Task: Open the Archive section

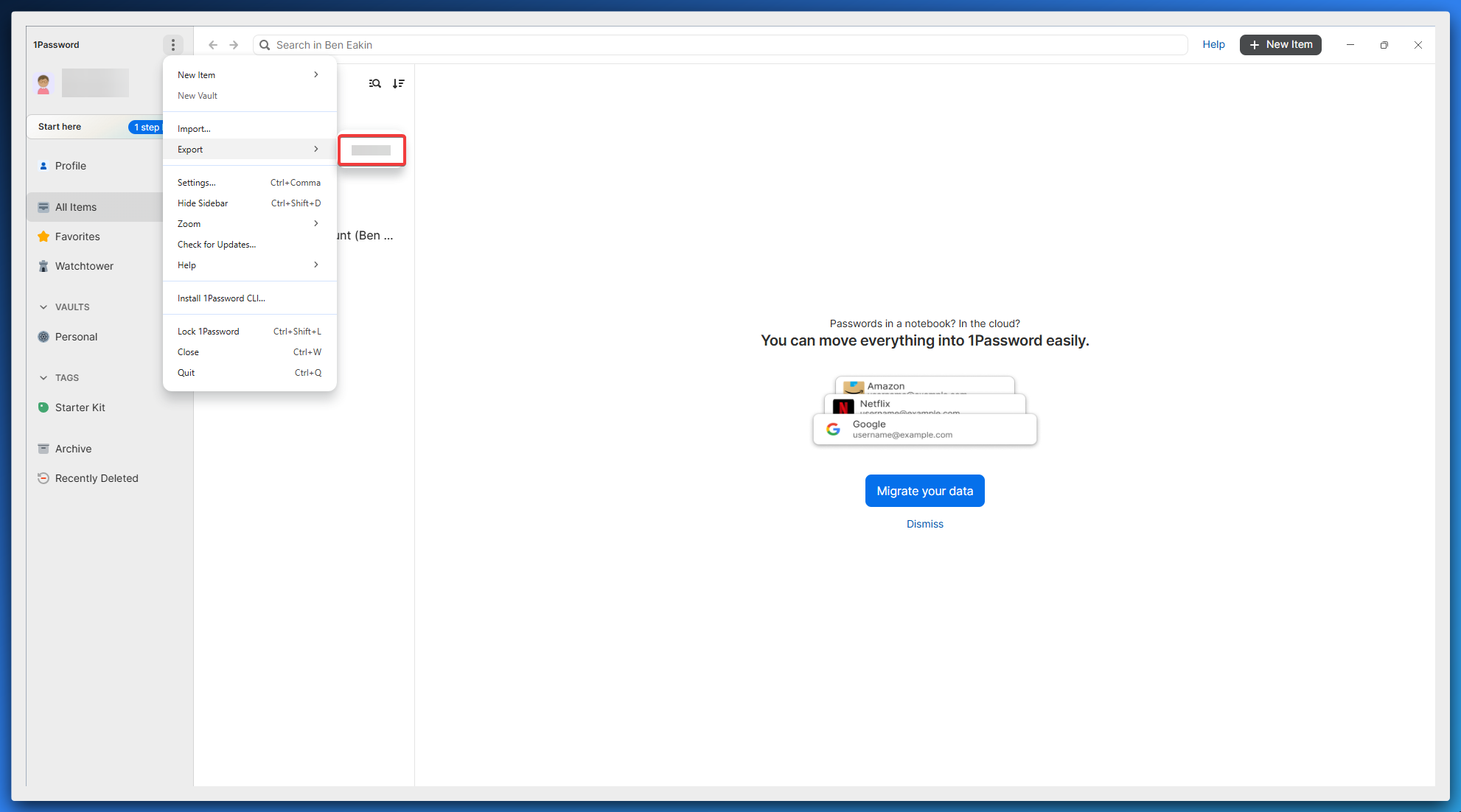Action: 73,449
